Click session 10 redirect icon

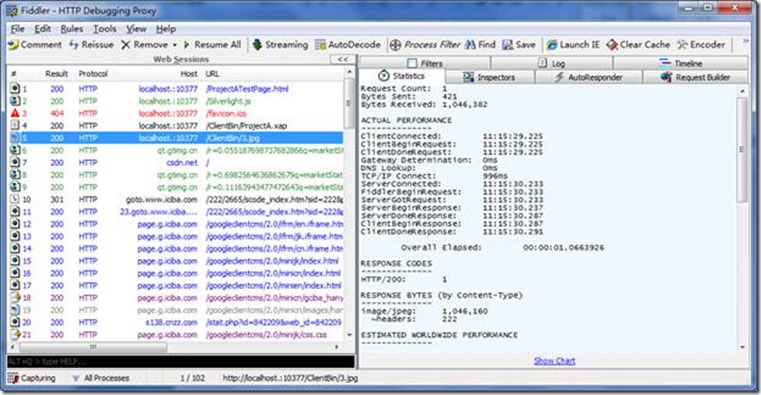(15, 199)
